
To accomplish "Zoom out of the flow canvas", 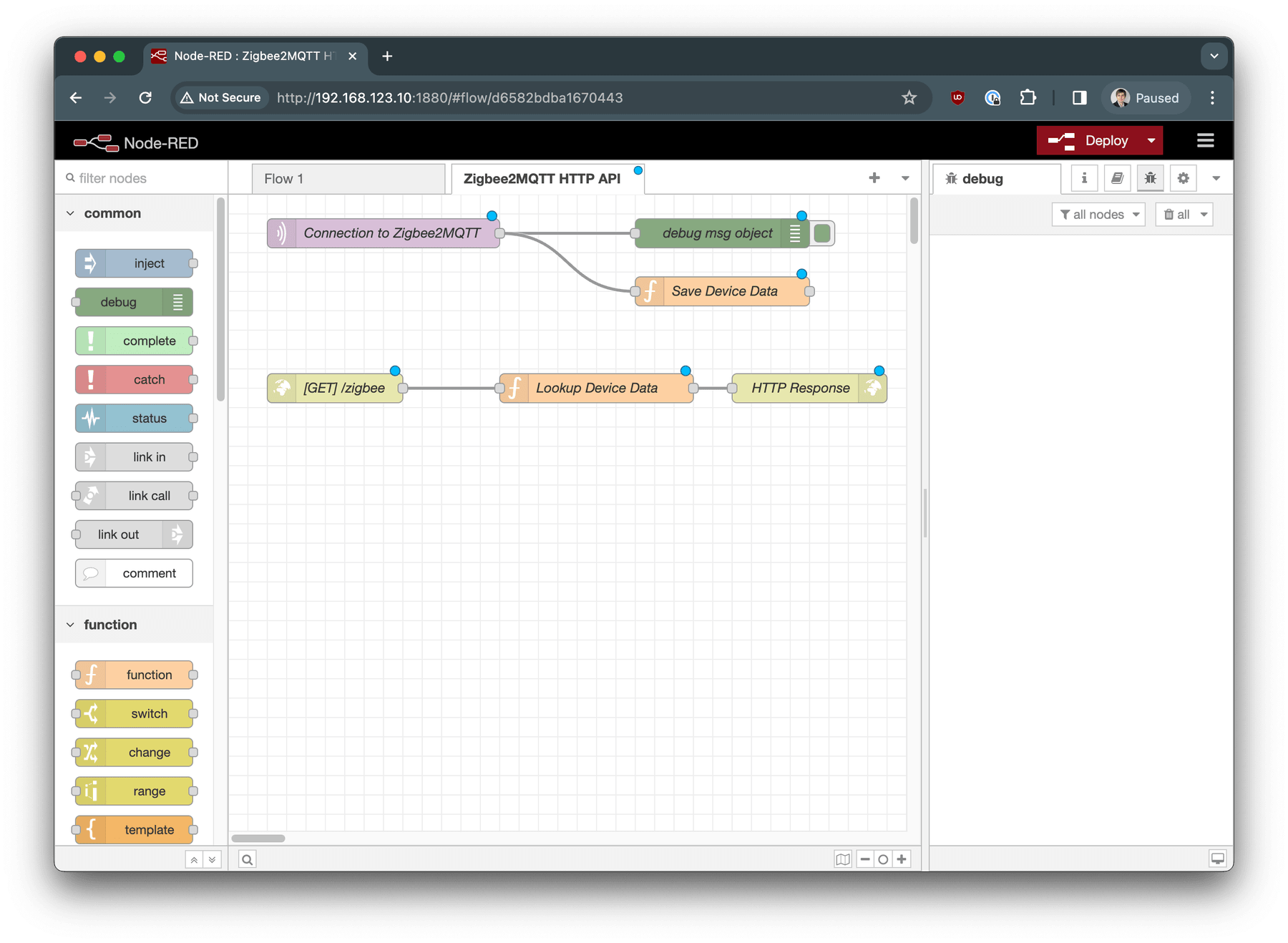I will point(864,859).
